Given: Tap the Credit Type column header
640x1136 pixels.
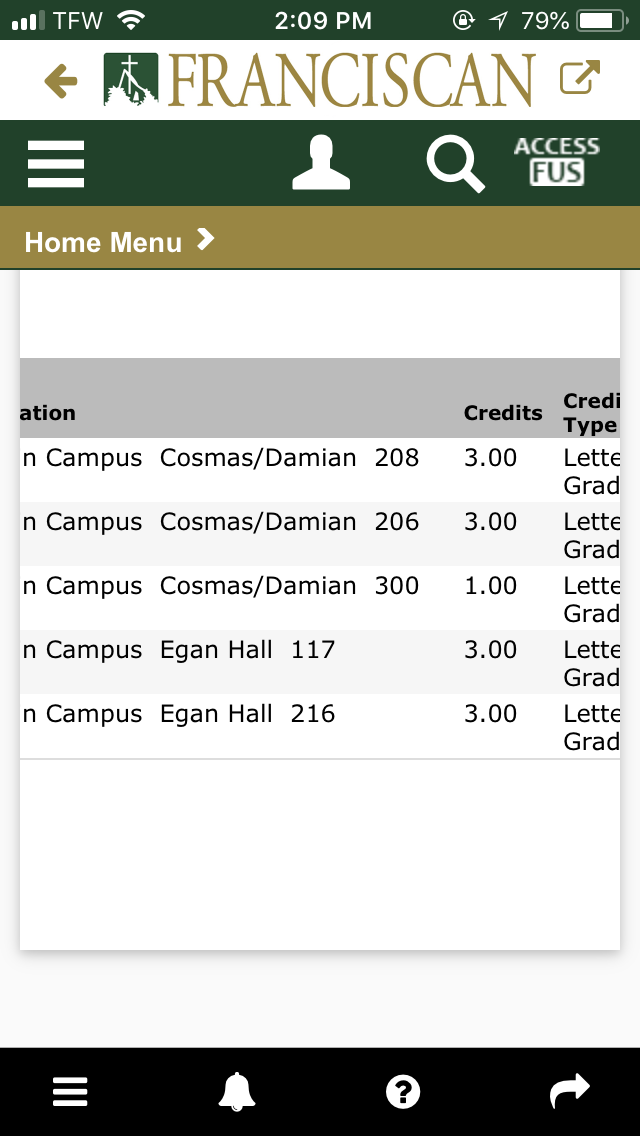Looking at the screenshot, I should [x=590, y=413].
